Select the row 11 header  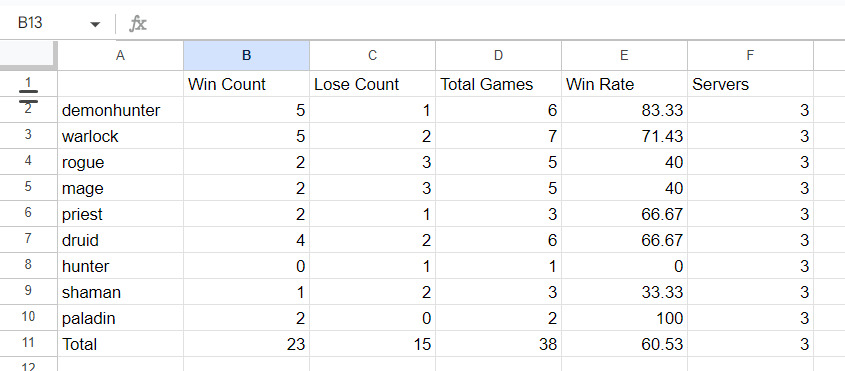click(x=28, y=343)
